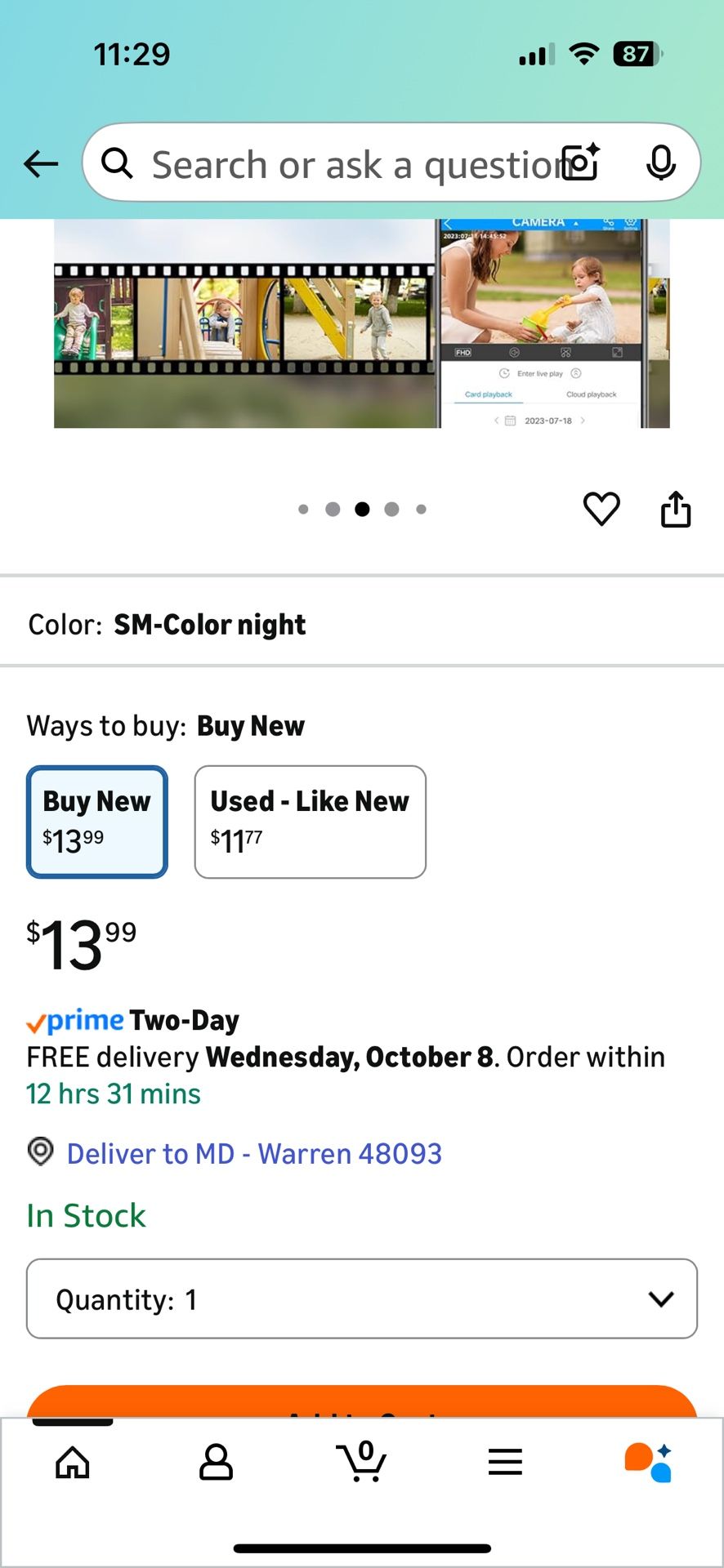Tap the share icon

point(676,510)
